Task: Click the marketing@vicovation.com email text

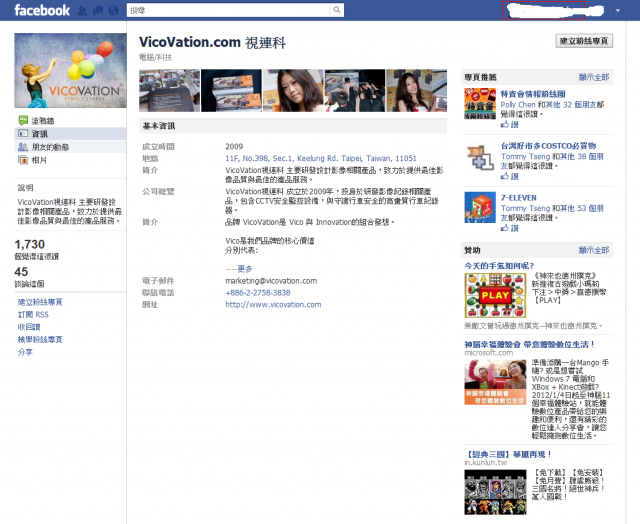Action: pyautogui.click(x=271, y=281)
